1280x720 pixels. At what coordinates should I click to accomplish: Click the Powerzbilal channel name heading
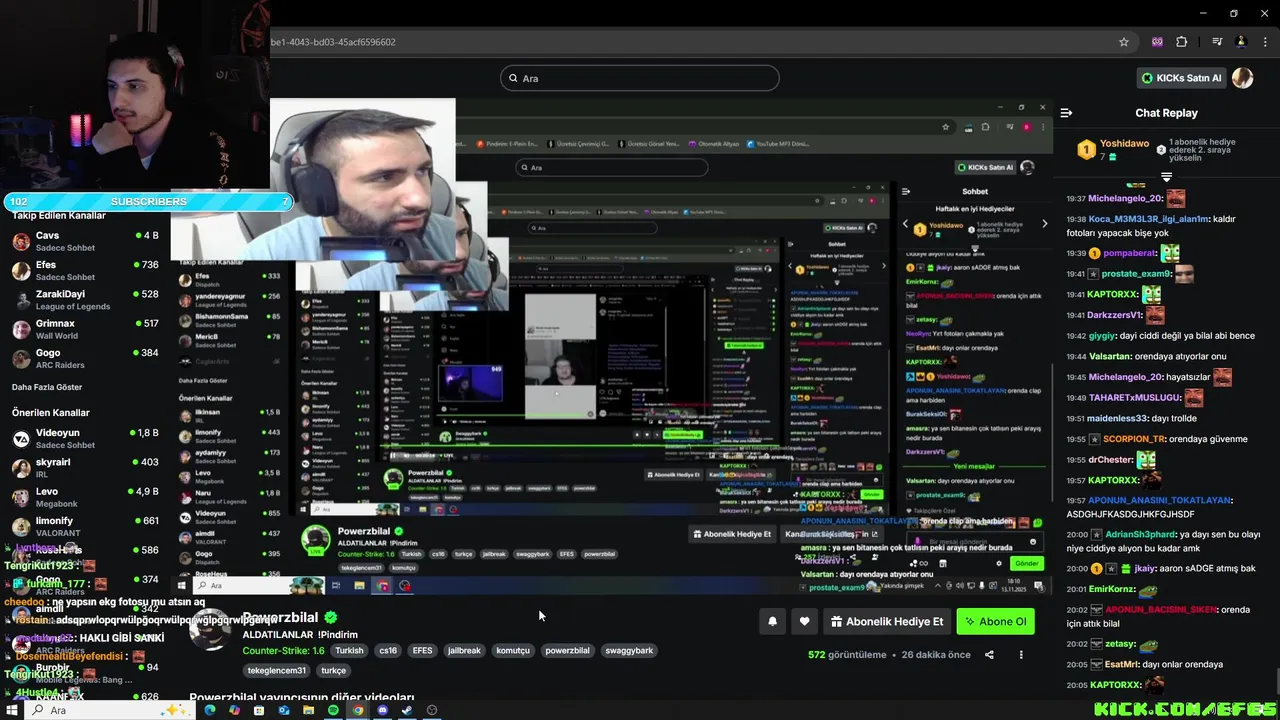(x=280, y=618)
